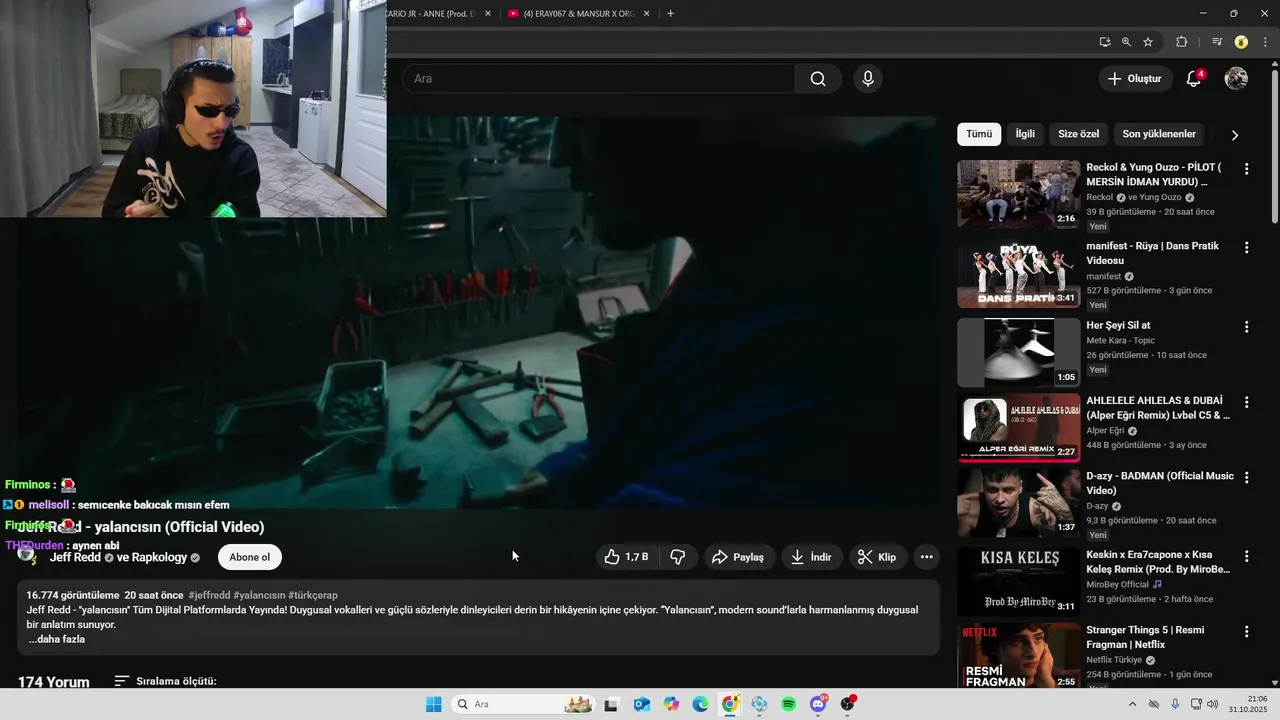Screen dimensions: 1280x720
Task: Open options for manifest - Rüya video
Action: (1246, 247)
